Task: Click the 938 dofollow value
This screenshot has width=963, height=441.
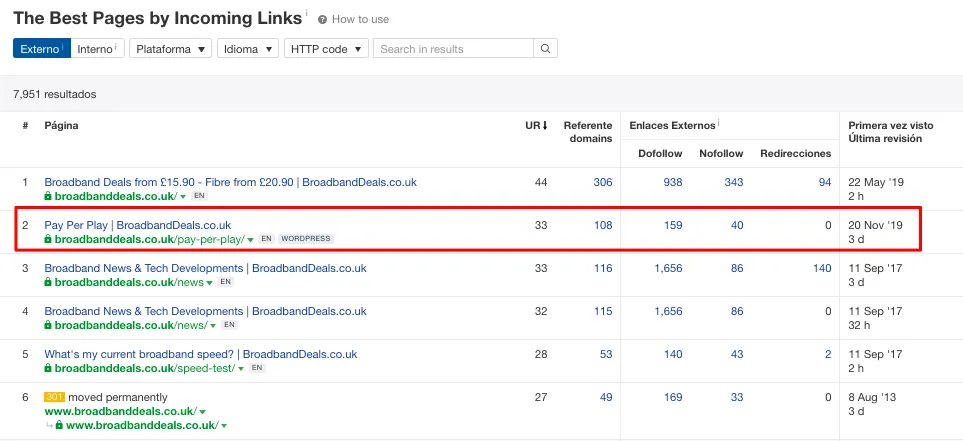Action: 673,182
